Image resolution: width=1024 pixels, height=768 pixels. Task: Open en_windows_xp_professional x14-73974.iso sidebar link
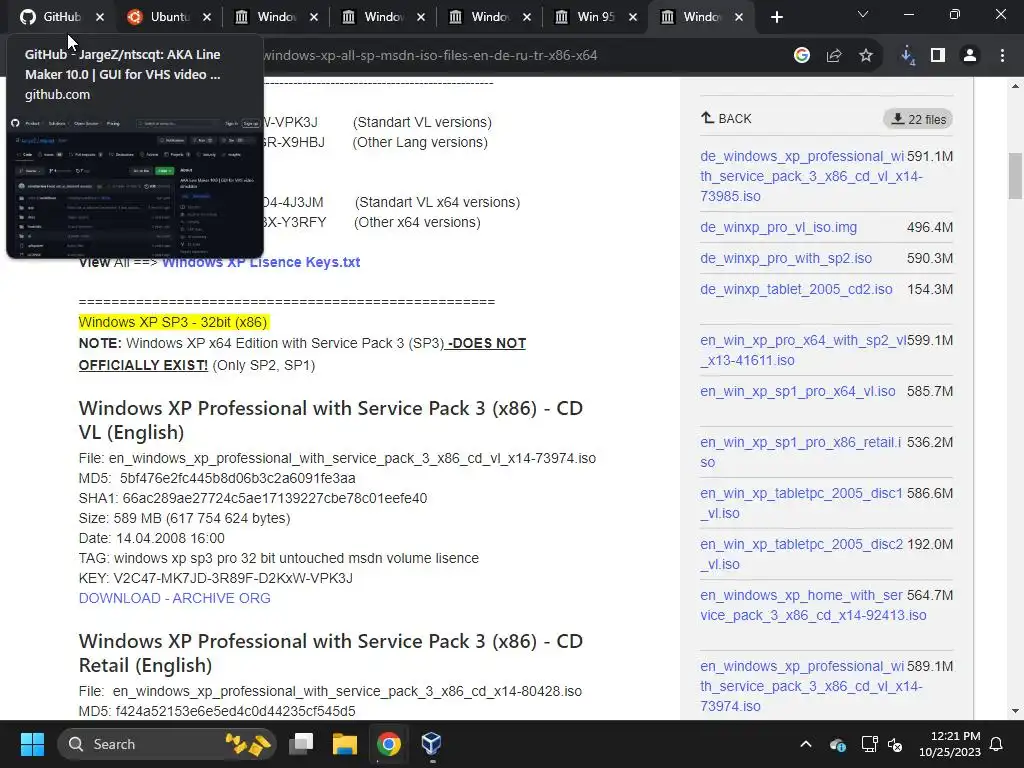click(803, 686)
